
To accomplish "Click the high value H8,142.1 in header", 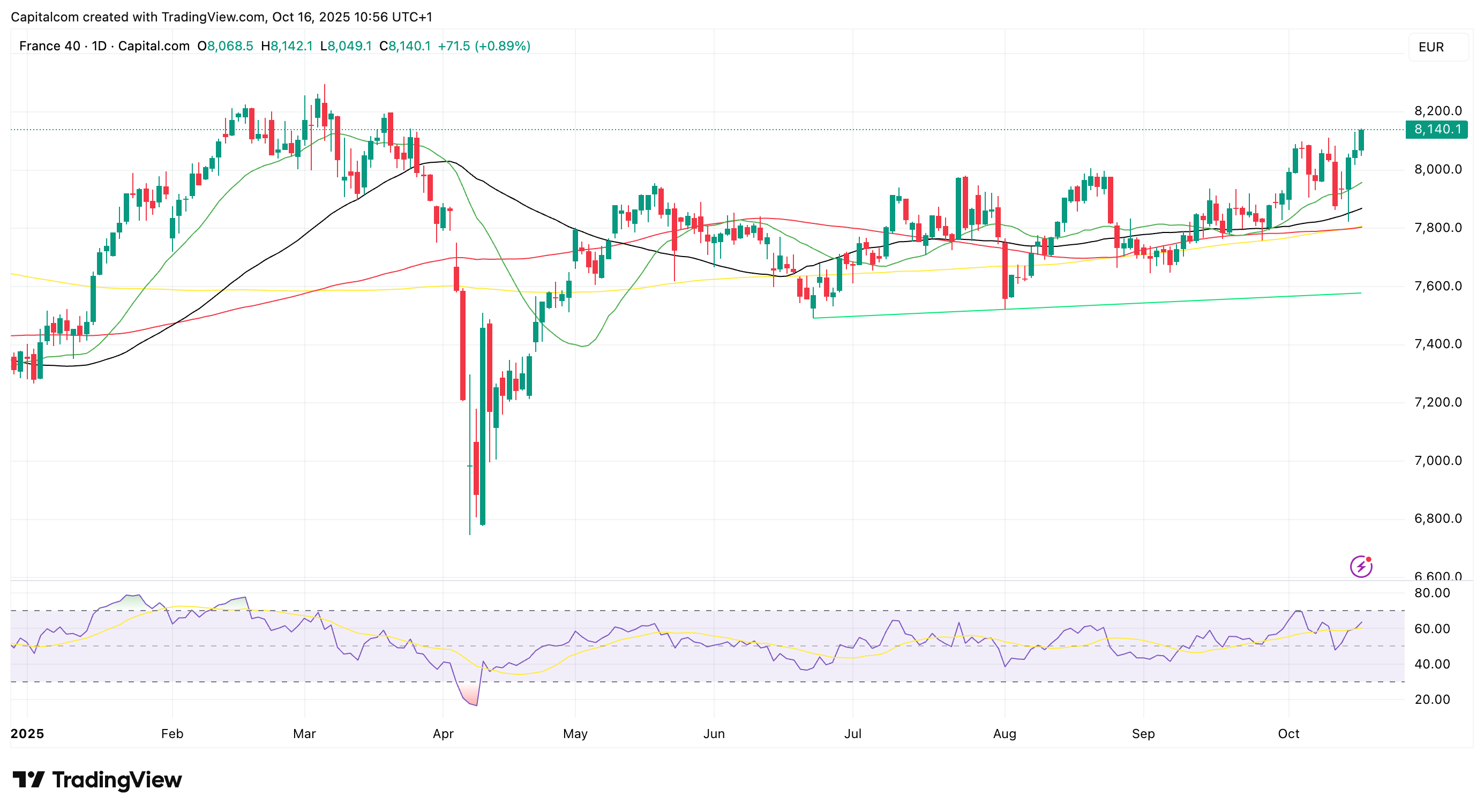I will click(x=287, y=46).
